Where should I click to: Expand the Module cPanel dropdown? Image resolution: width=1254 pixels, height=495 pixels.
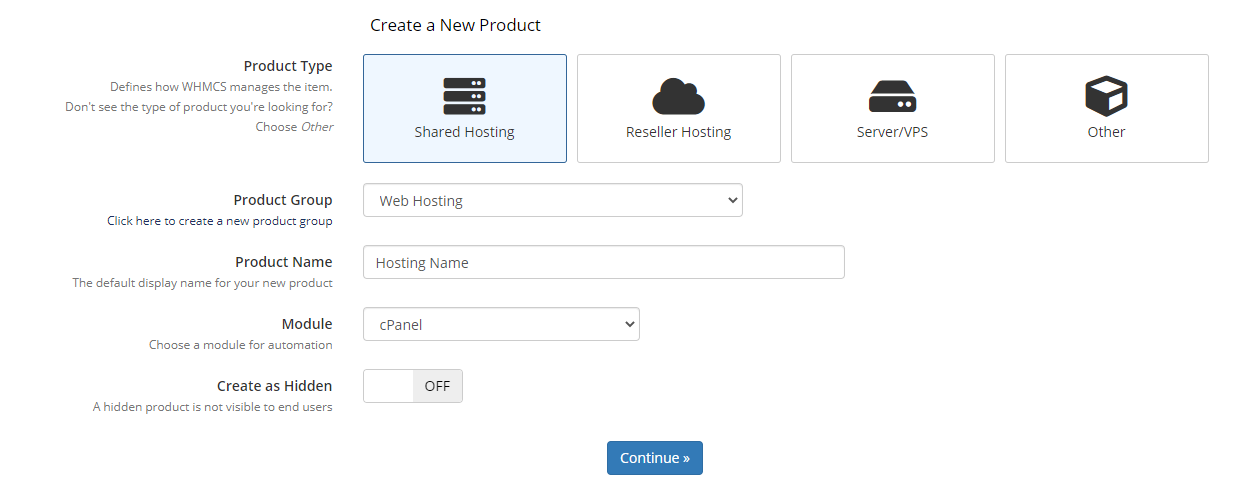point(501,324)
